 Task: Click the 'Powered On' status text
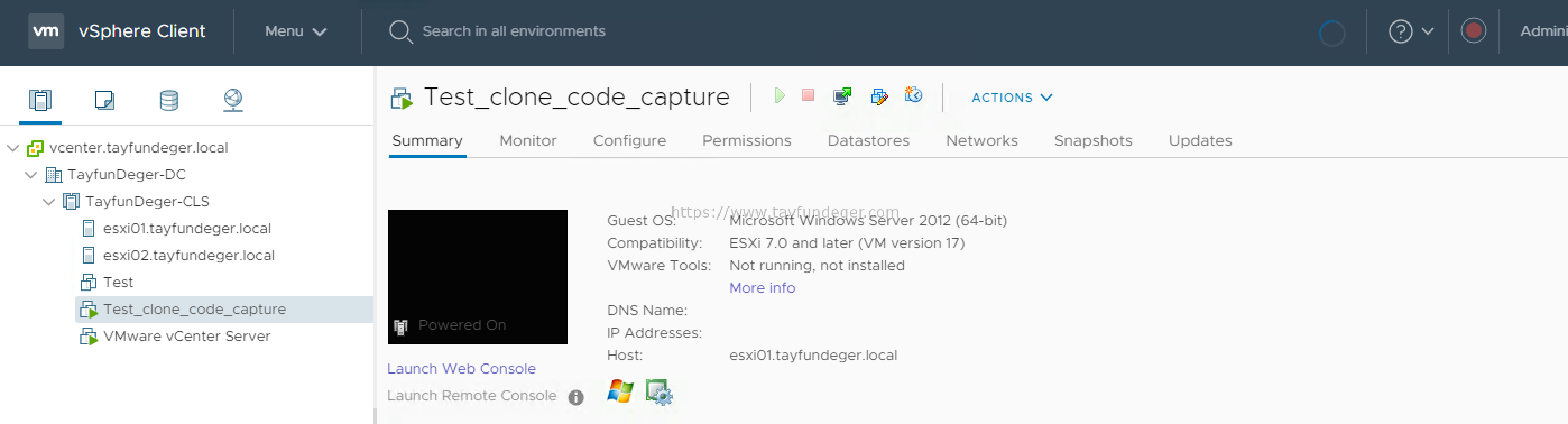462,325
